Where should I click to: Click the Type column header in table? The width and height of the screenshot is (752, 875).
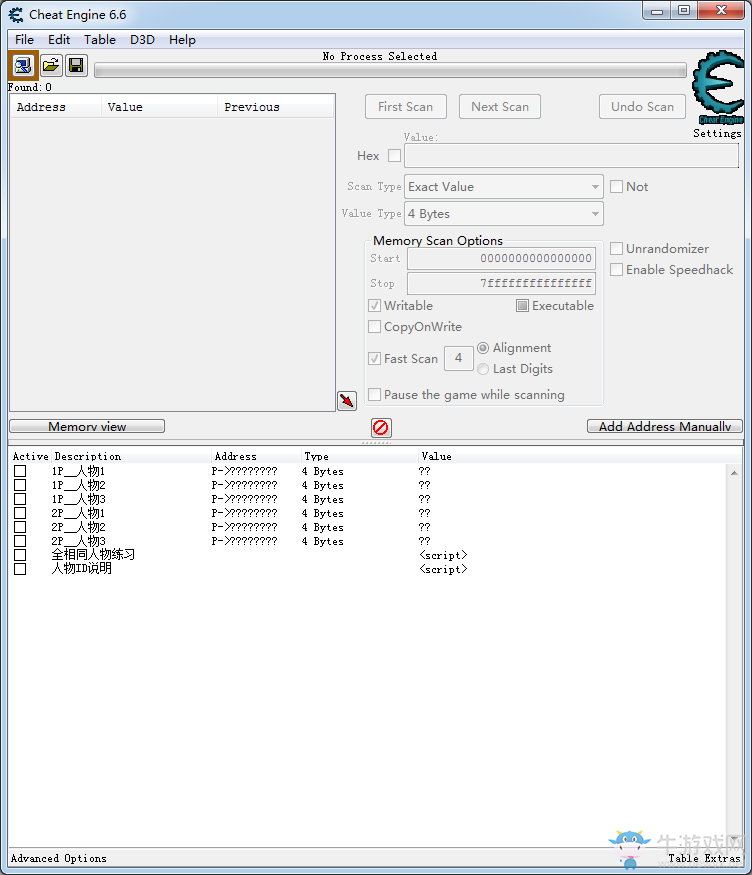(359, 456)
